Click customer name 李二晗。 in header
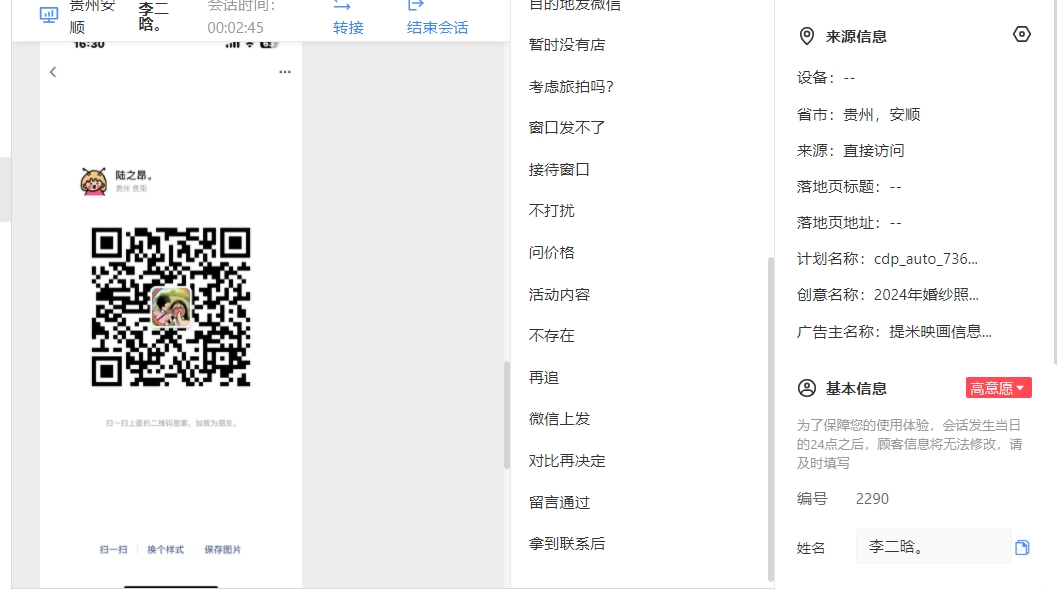This screenshot has height=590, width=1057. pos(153,17)
